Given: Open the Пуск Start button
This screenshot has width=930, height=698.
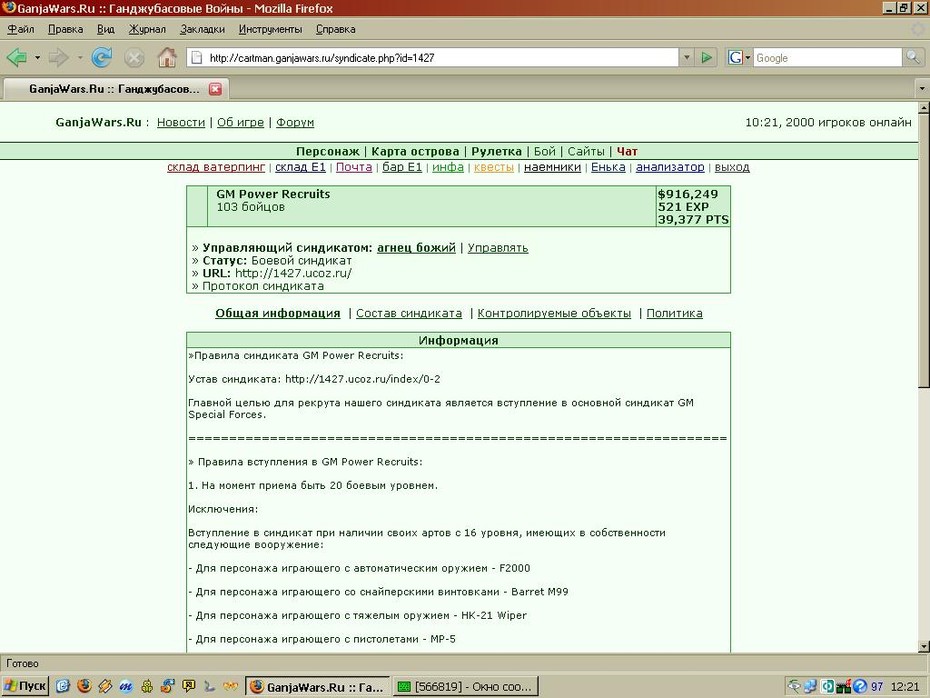Looking at the screenshot, I should click(25, 686).
